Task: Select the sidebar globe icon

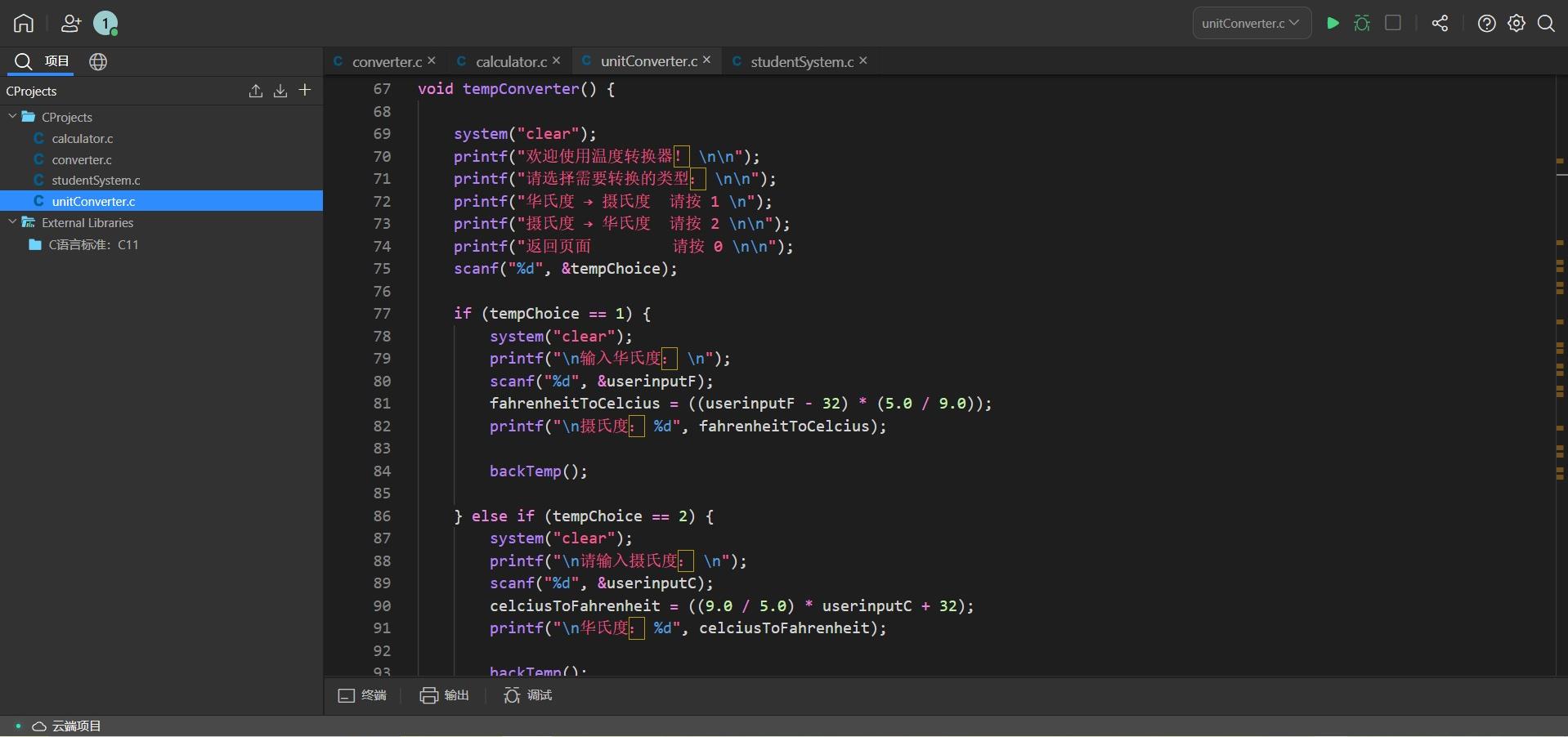Action: pos(98,61)
